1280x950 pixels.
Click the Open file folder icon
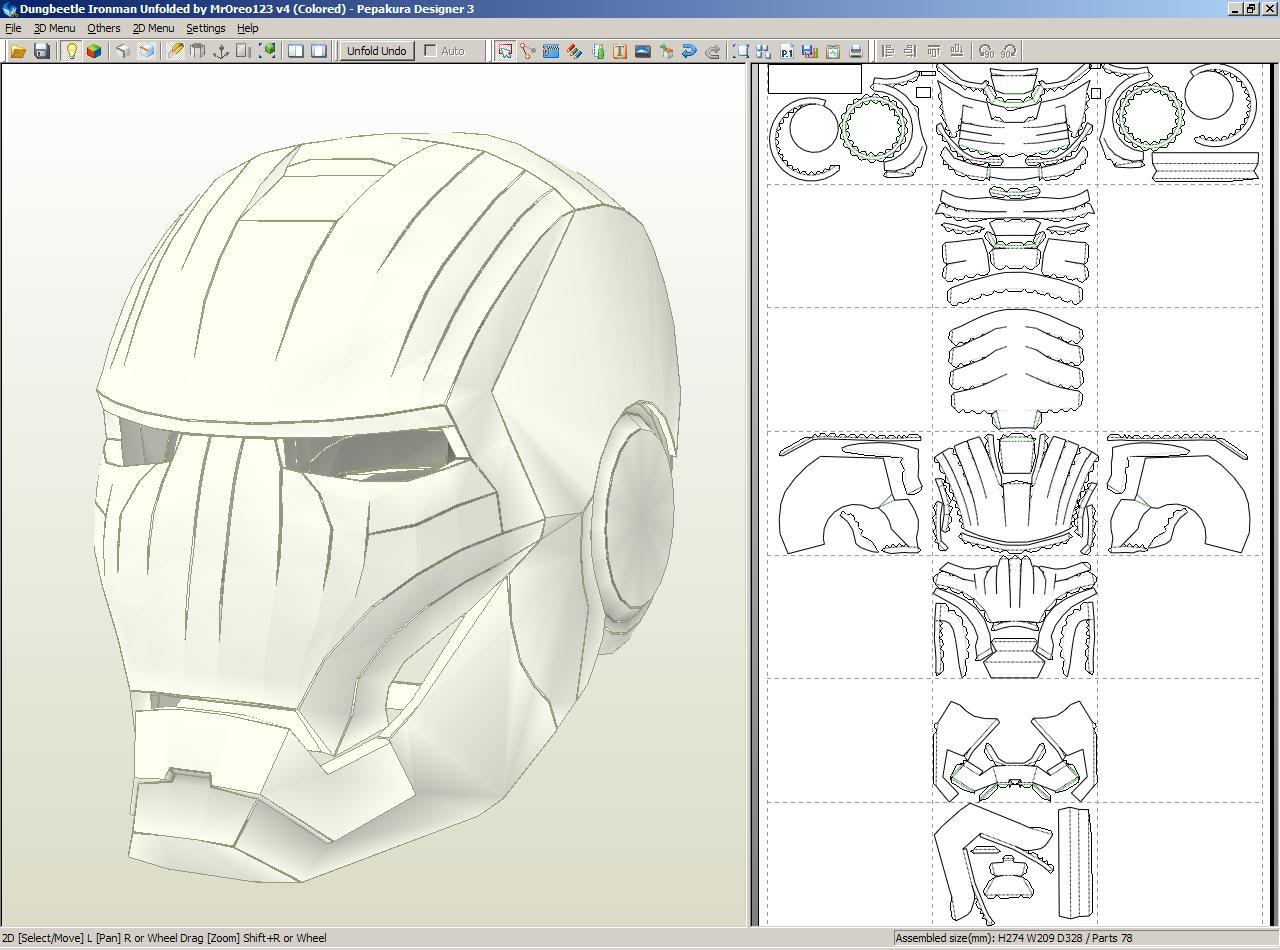pos(18,51)
